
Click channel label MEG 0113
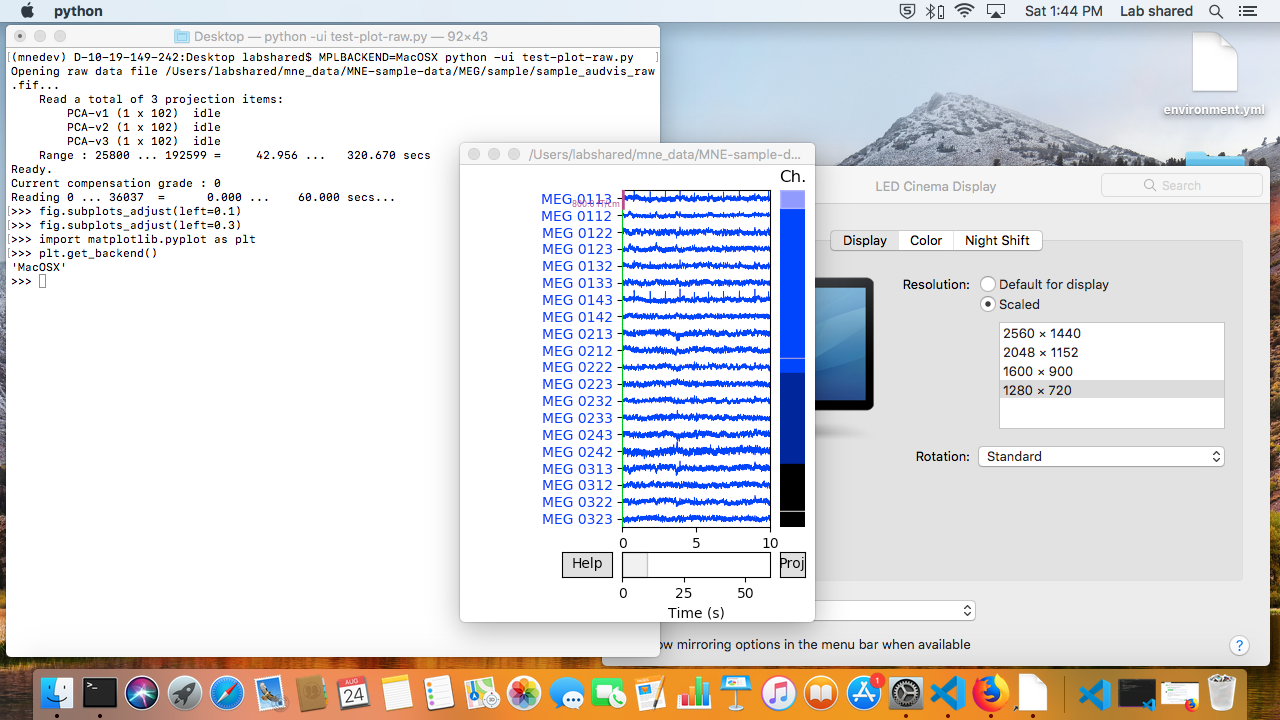(x=576, y=199)
